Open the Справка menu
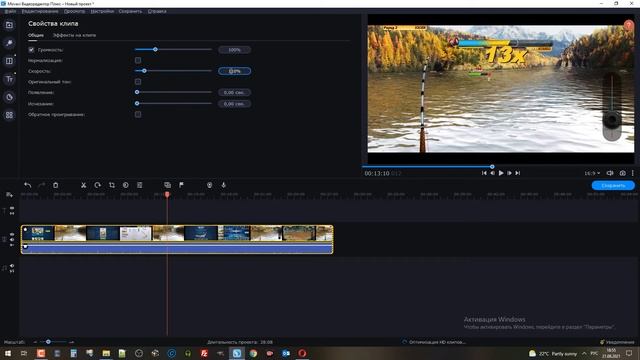 pos(157,11)
